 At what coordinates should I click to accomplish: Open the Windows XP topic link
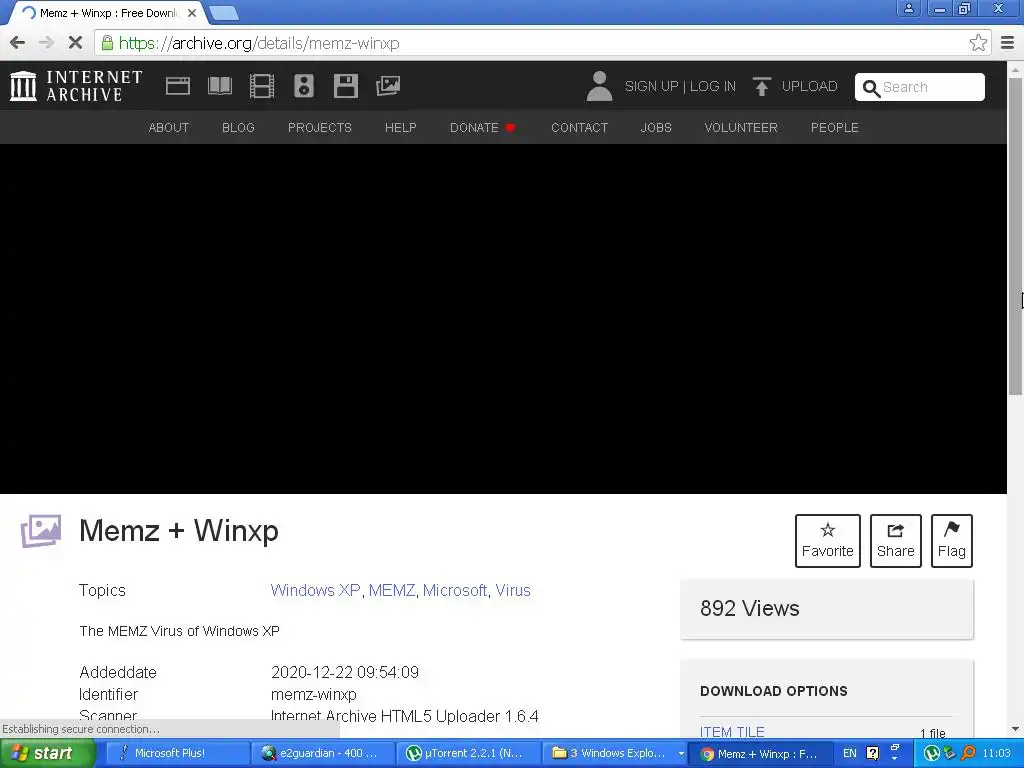315,590
